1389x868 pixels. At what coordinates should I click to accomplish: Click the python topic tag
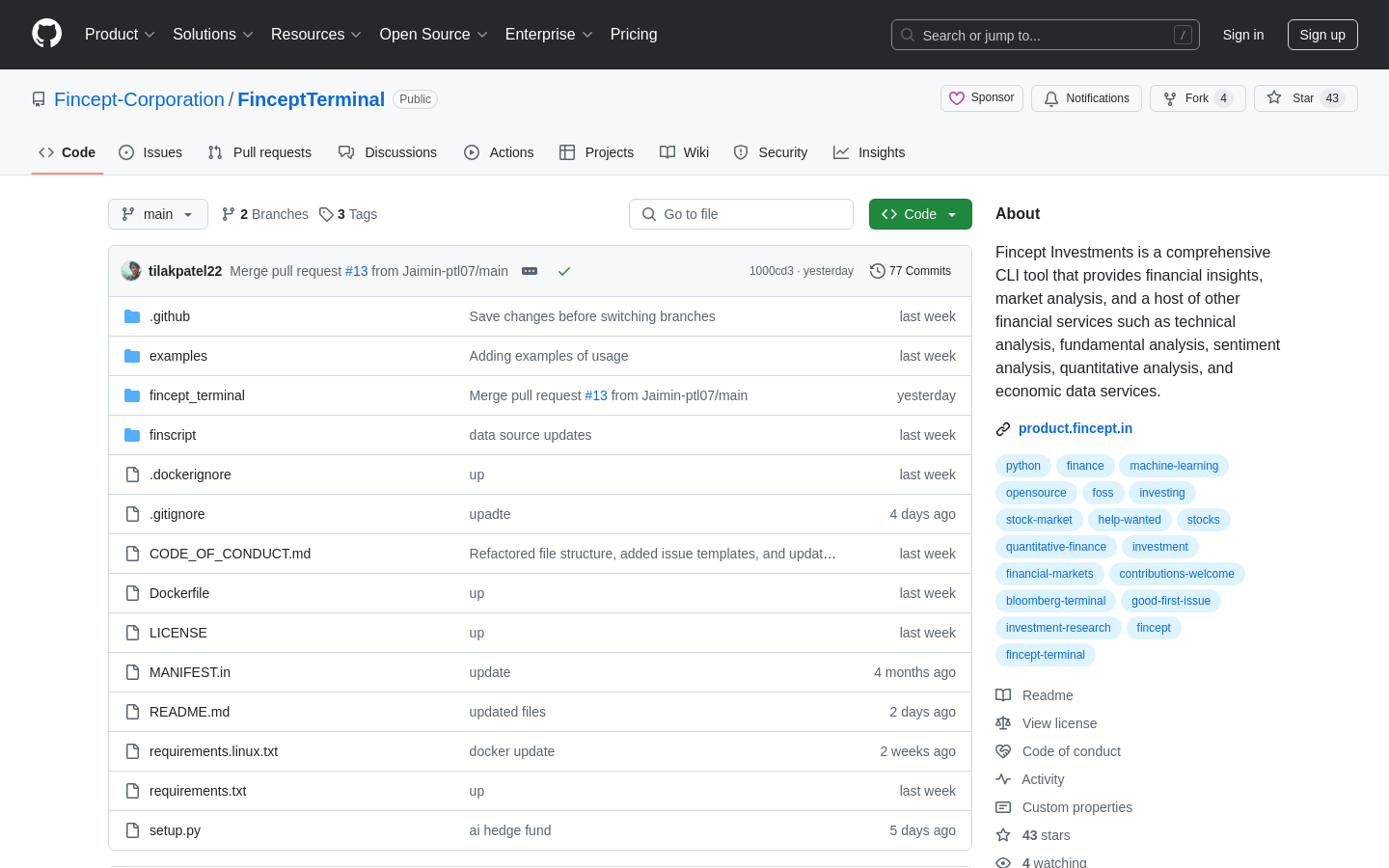click(1023, 466)
